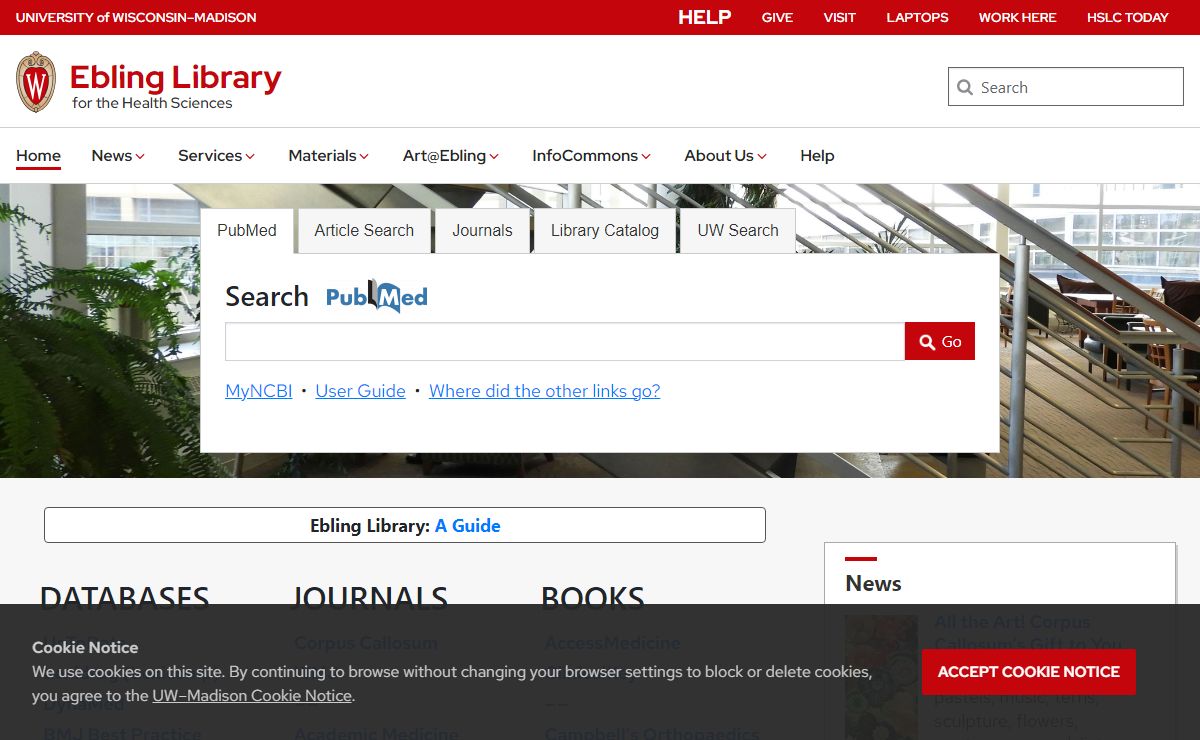
Task: Click the BOOKS heading
Action: (x=593, y=597)
